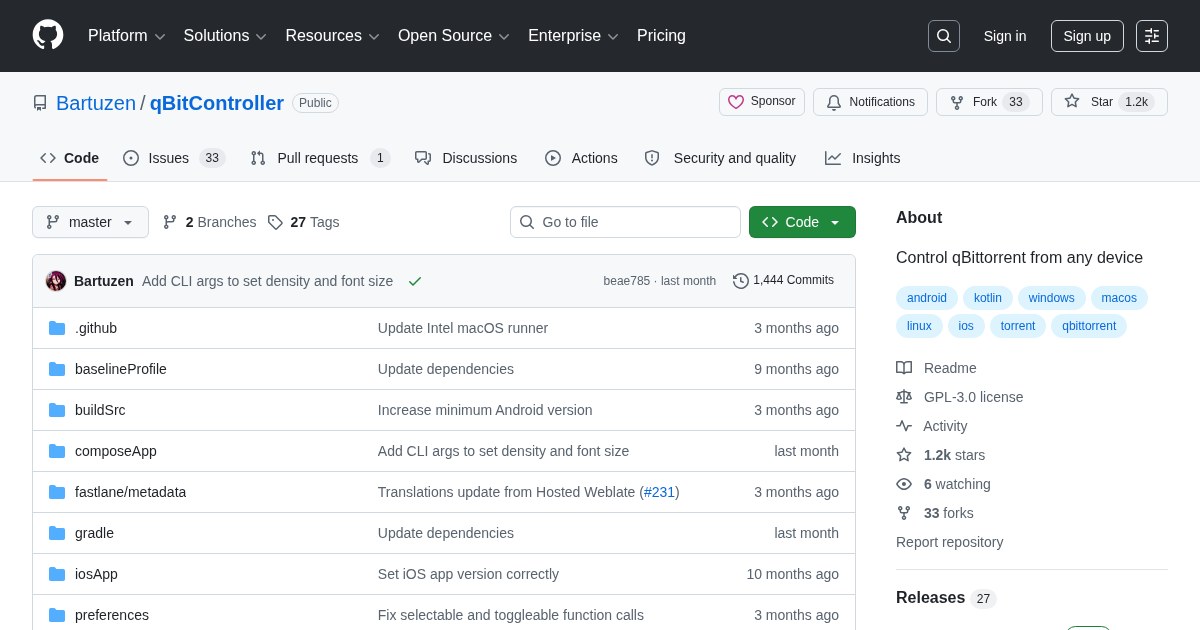Open the GitHub homepage logo

coord(48,35)
